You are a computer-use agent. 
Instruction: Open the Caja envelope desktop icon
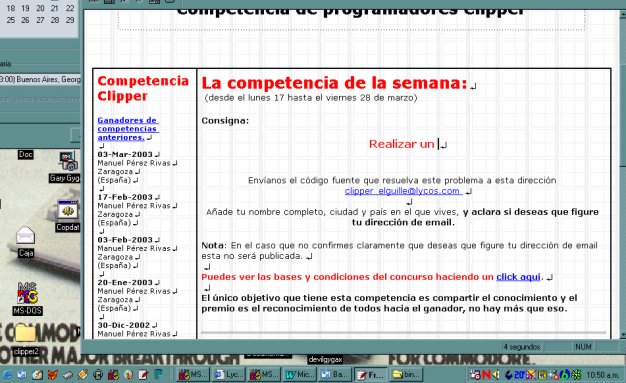tap(26, 240)
